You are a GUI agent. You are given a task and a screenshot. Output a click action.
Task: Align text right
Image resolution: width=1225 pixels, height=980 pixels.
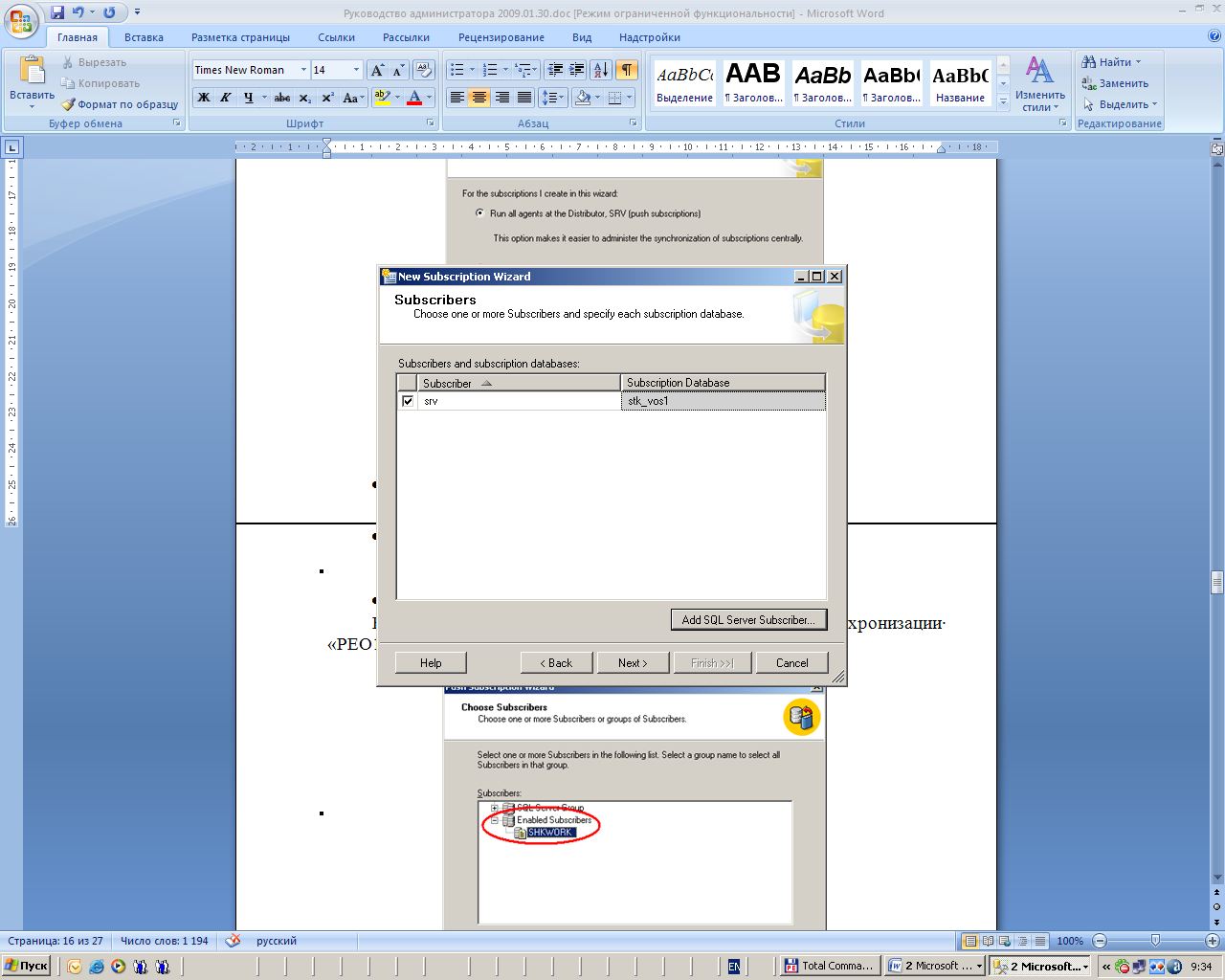(x=501, y=98)
